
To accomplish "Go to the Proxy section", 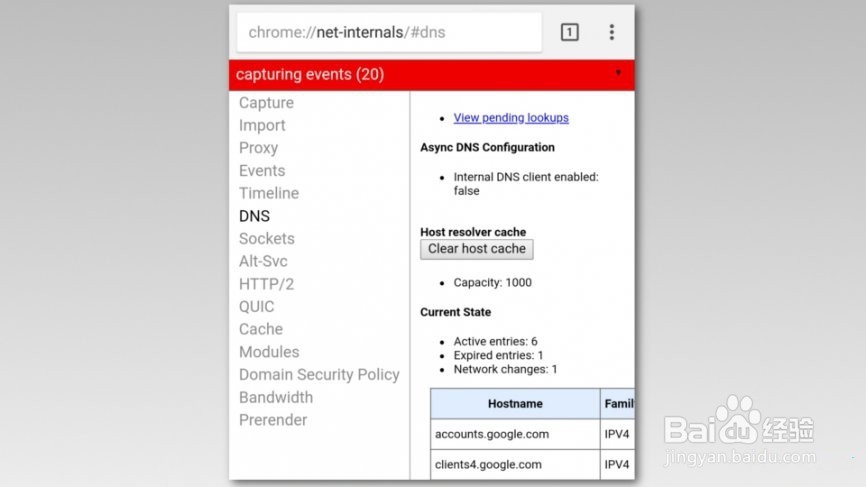I will [x=258, y=148].
